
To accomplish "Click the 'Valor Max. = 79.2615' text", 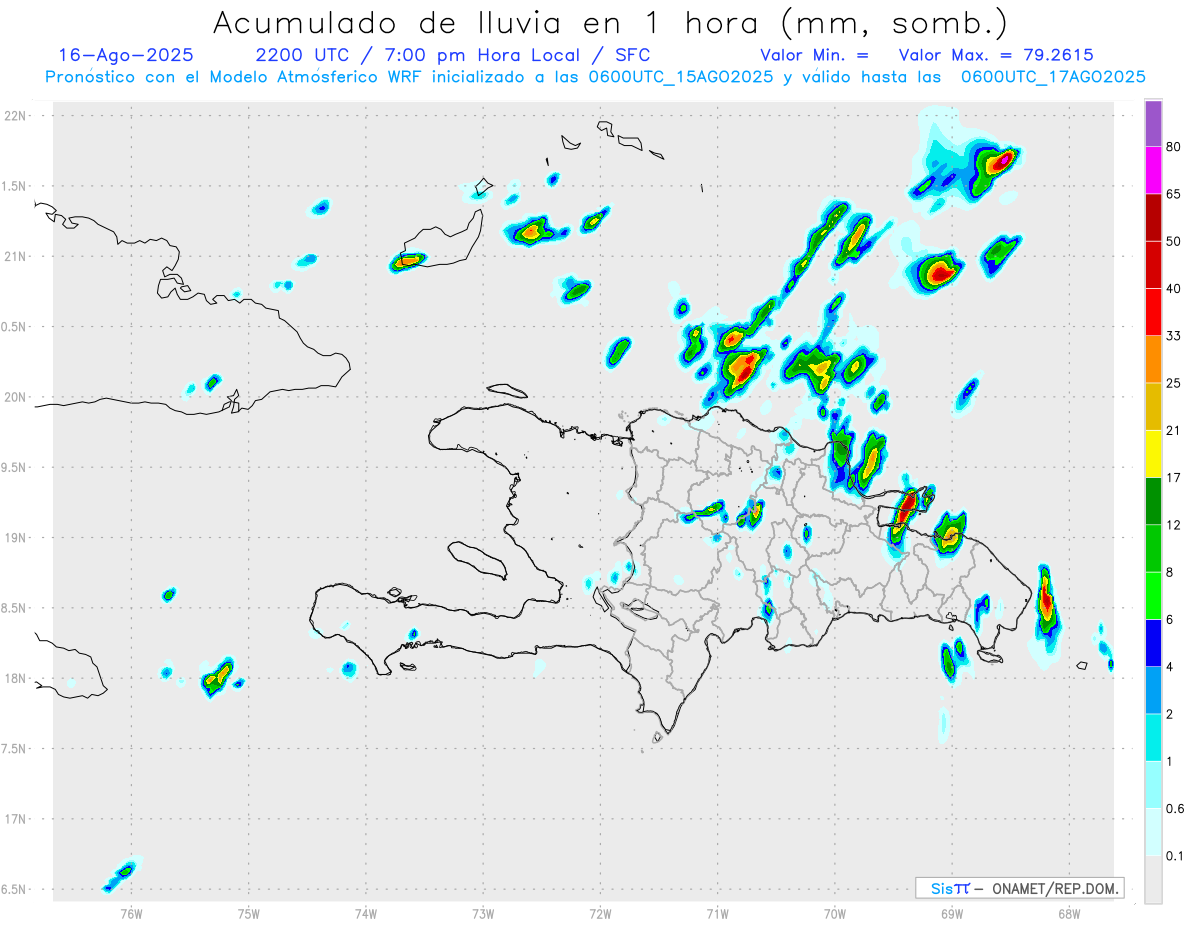I will 996,55.
